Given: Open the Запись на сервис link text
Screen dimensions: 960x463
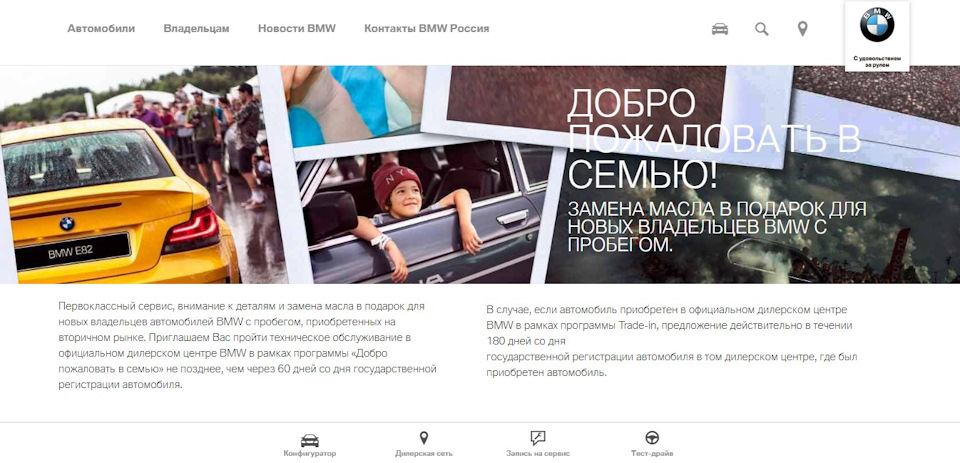Looking at the screenshot, I should coord(538,454).
